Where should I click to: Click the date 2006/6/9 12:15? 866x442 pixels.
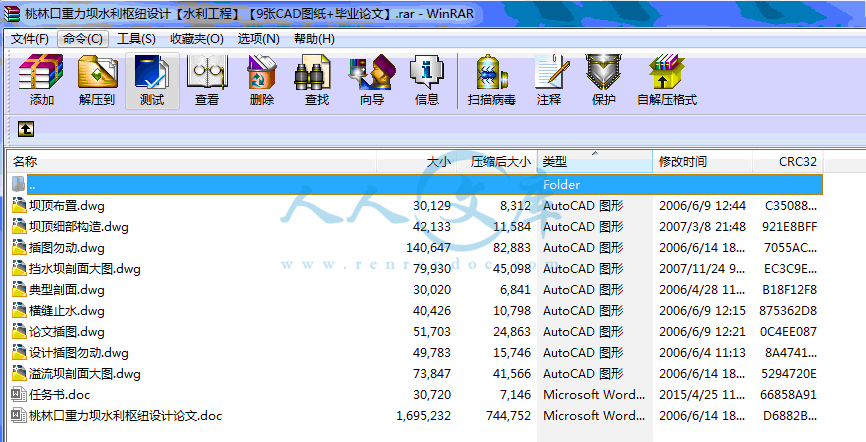tap(703, 311)
